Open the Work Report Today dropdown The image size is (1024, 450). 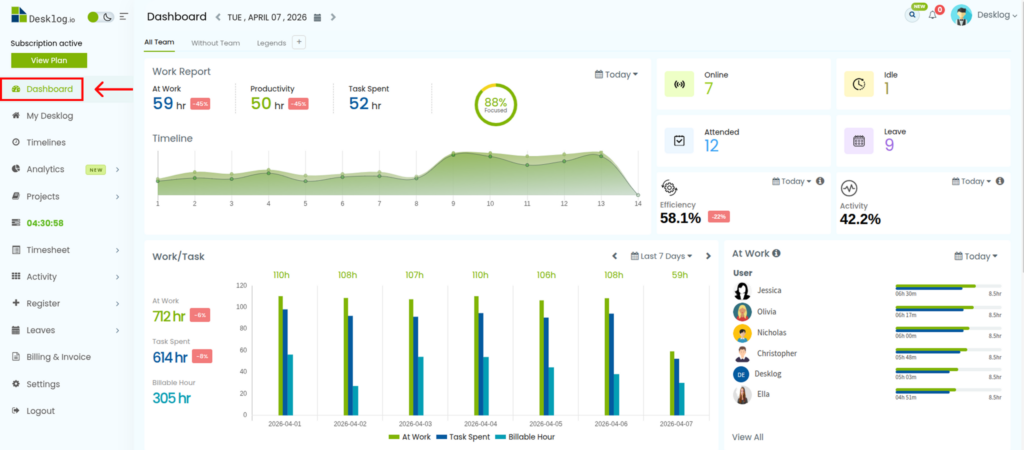(616, 74)
